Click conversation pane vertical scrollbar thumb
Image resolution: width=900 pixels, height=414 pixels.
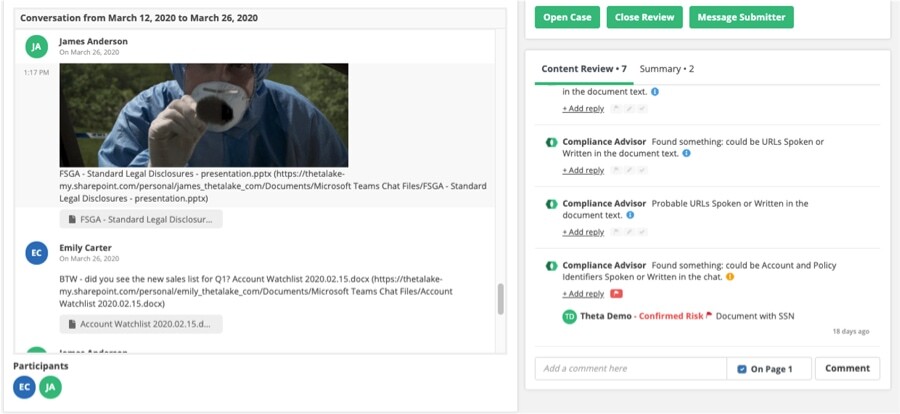coord(501,299)
